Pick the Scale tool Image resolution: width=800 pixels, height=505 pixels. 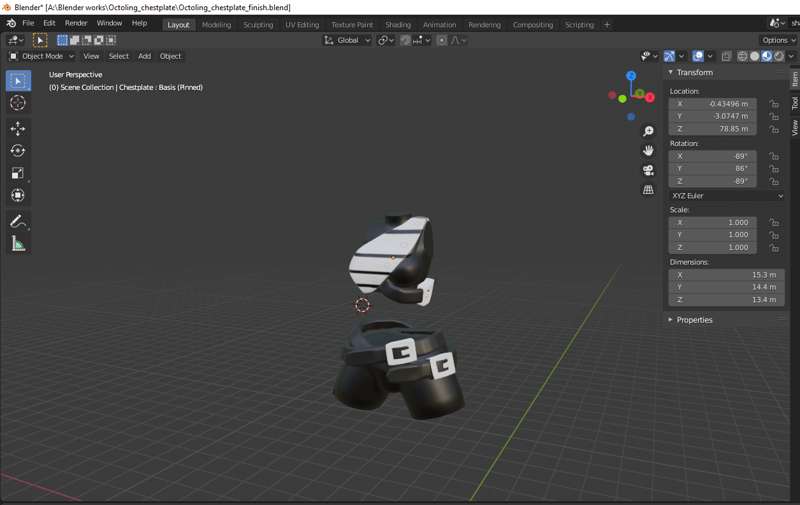[x=18, y=173]
